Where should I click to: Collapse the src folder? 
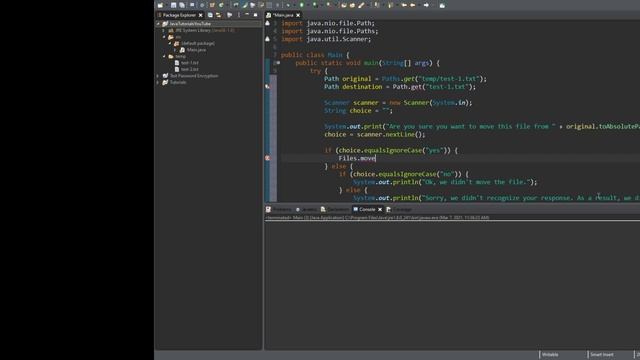tap(164, 37)
